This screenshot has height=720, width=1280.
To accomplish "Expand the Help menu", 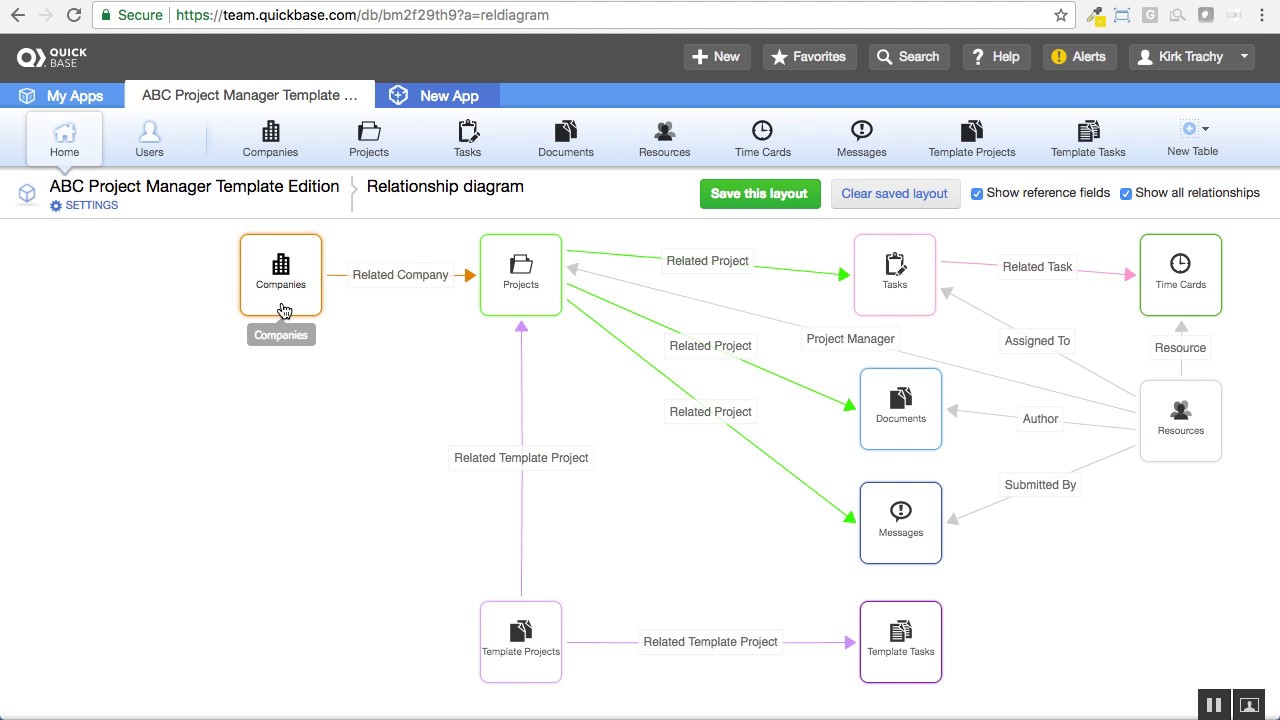I will pyautogui.click(x=995, y=57).
